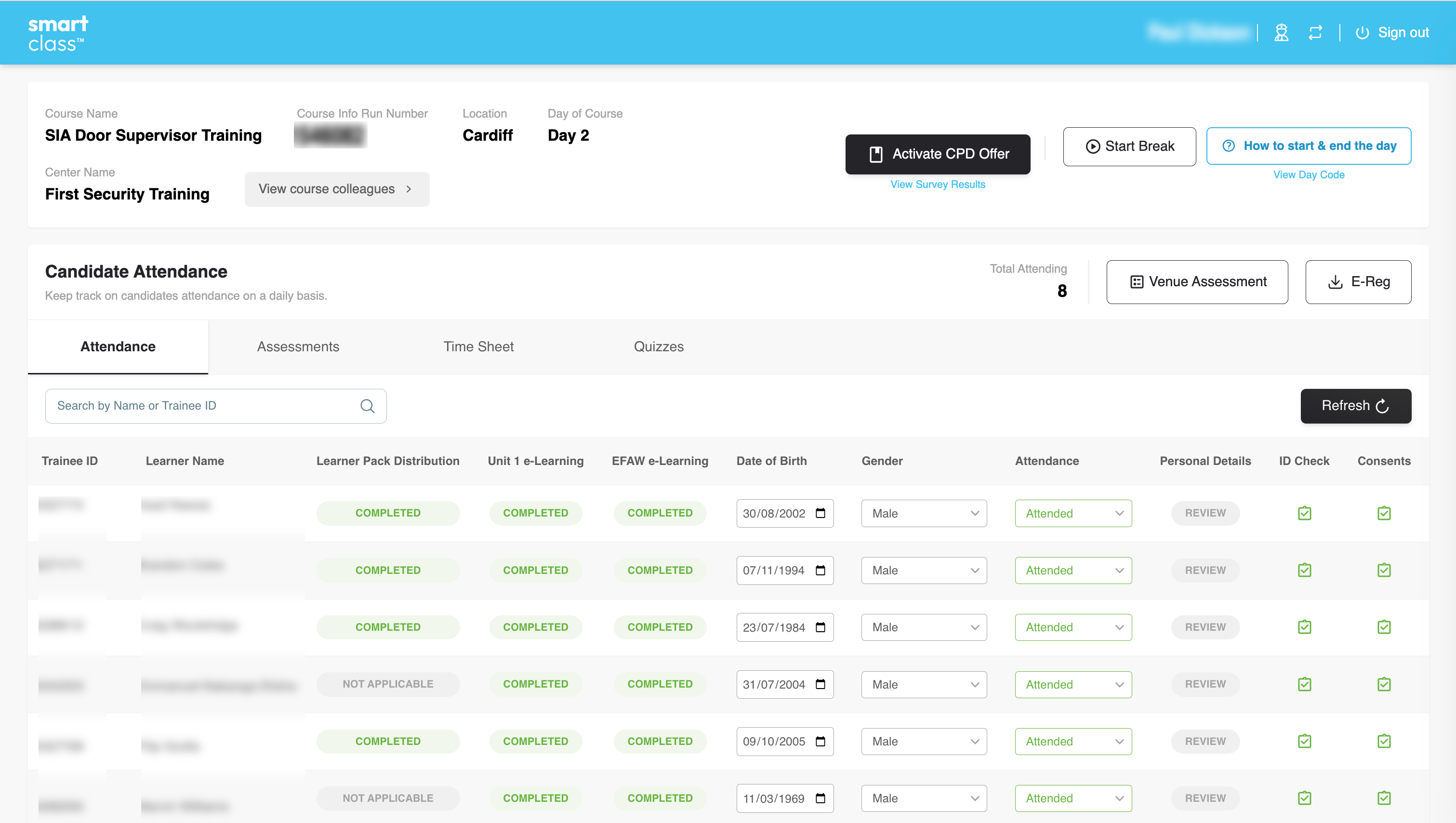Viewport: 1456px width, 823px height.
Task: Open calendar picker for date 31/07/2004
Action: click(x=821, y=685)
